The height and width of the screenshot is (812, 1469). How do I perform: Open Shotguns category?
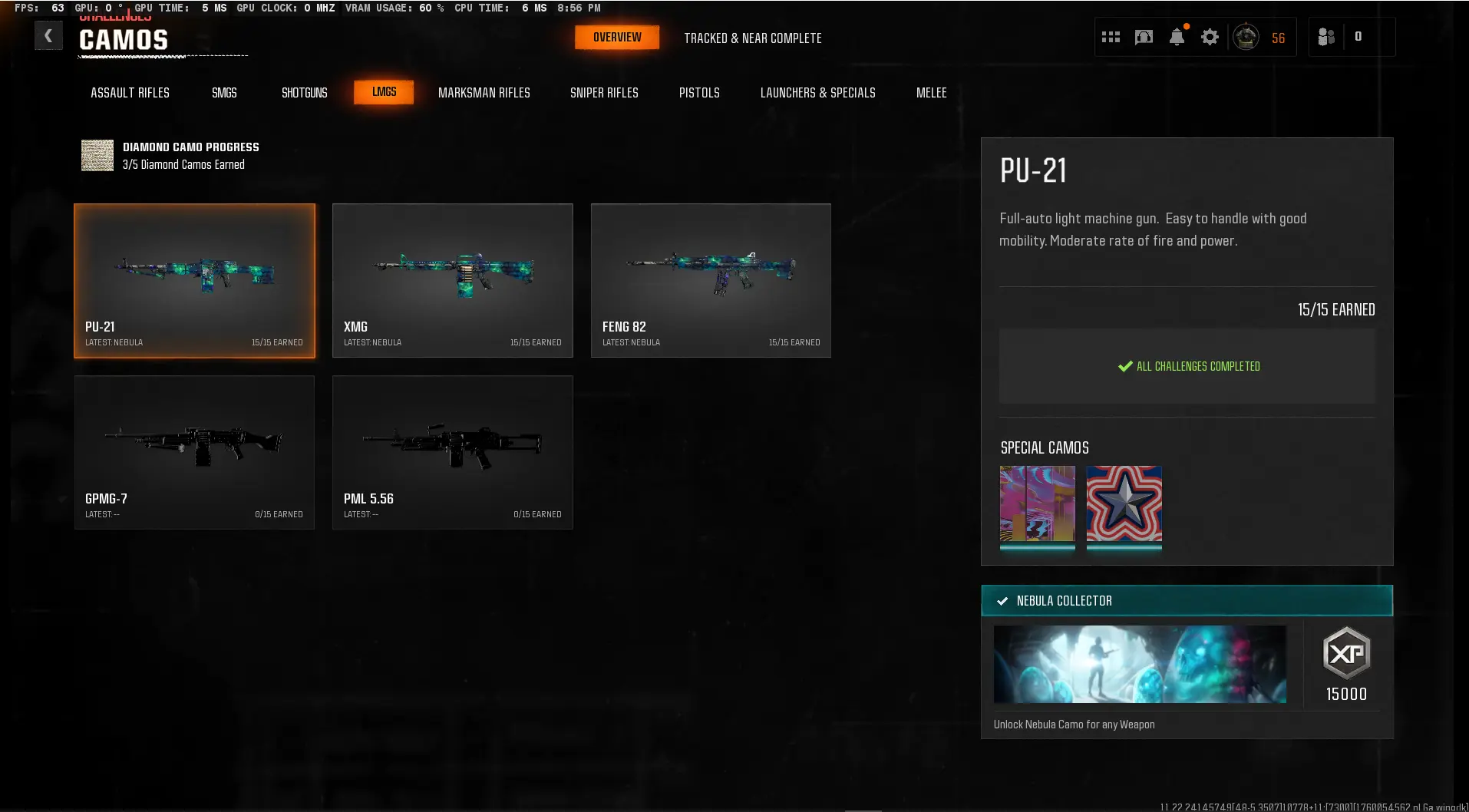pyautogui.click(x=304, y=92)
